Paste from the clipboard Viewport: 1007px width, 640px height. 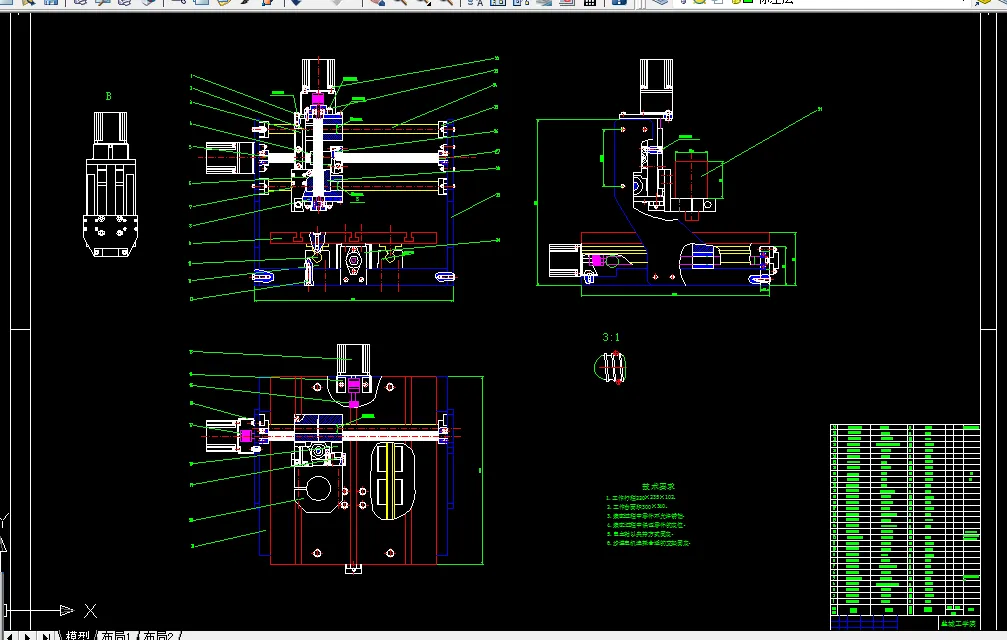click(x=224, y=4)
